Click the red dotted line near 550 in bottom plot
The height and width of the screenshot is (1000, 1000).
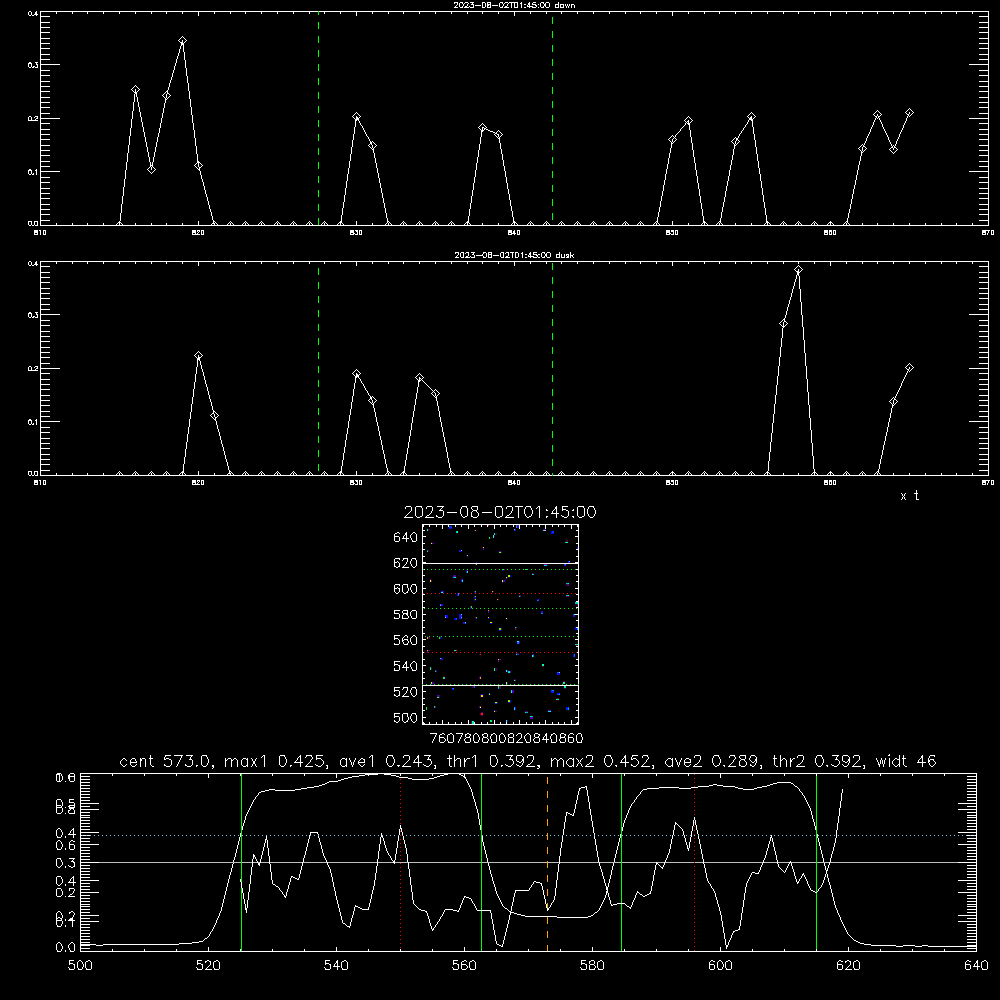[x=401, y=862]
